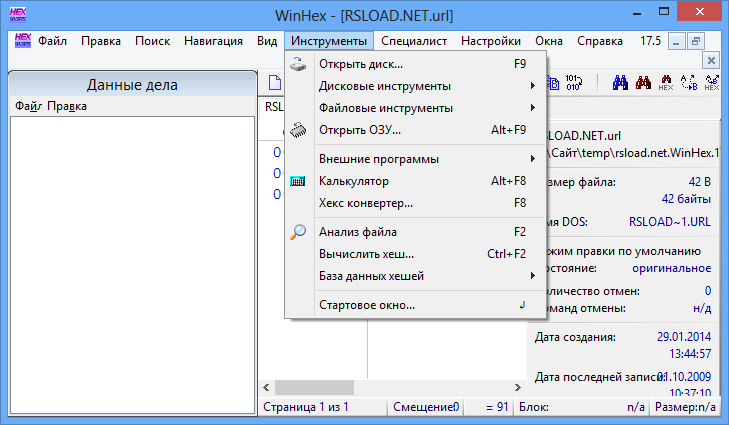
Task: Click the 42 байты file size value
Action: click(x=686, y=199)
